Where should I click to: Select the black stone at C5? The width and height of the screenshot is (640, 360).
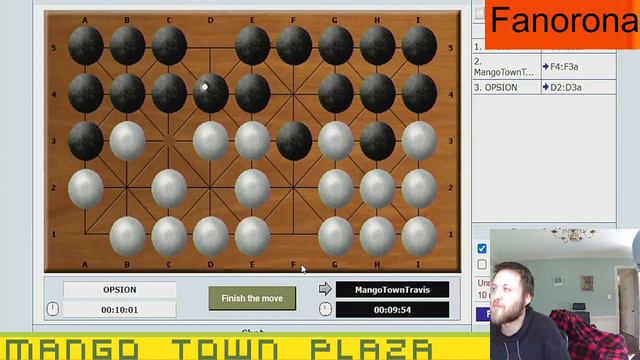[169, 46]
